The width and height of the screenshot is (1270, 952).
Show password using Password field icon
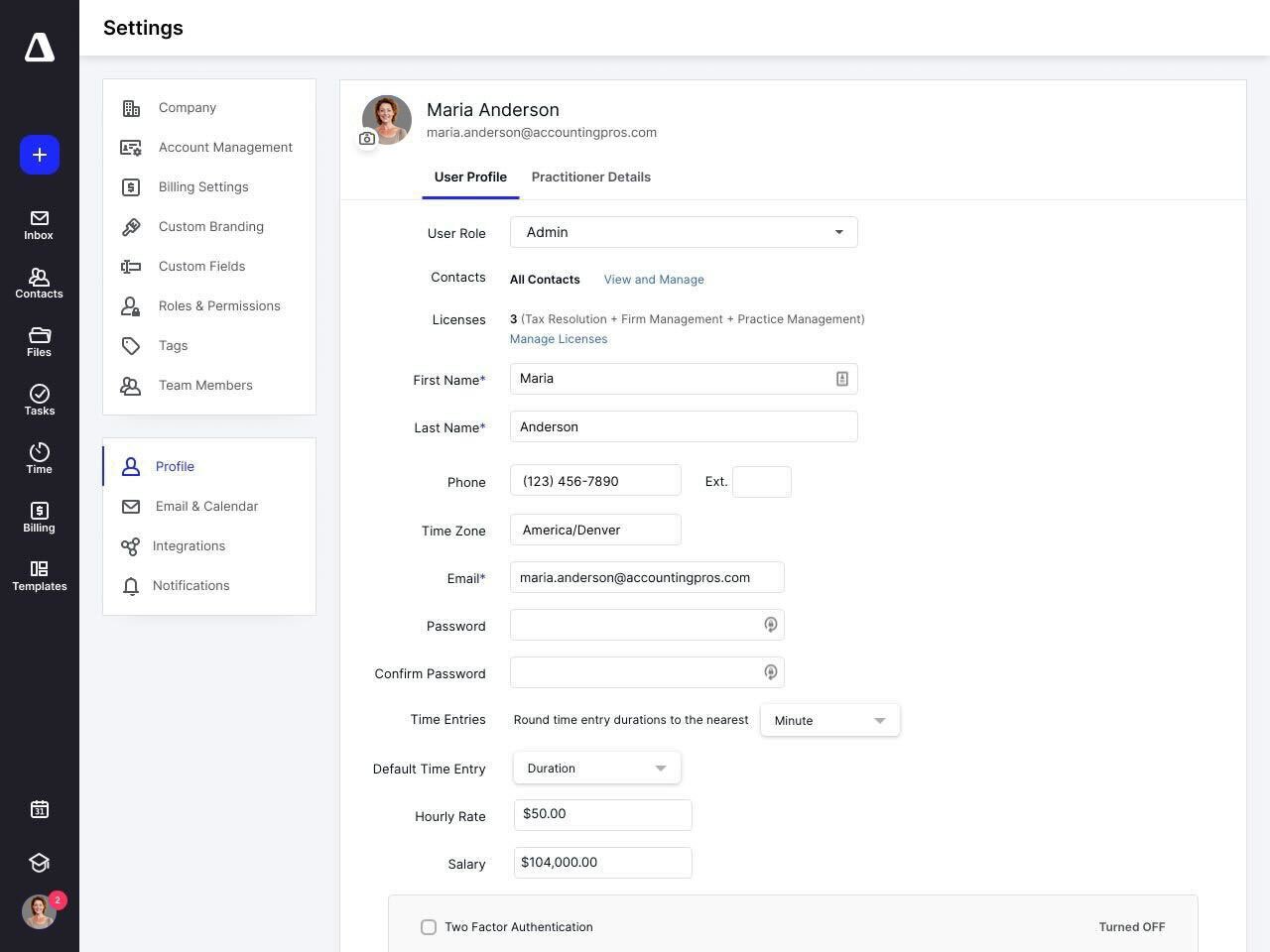(x=770, y=625)
